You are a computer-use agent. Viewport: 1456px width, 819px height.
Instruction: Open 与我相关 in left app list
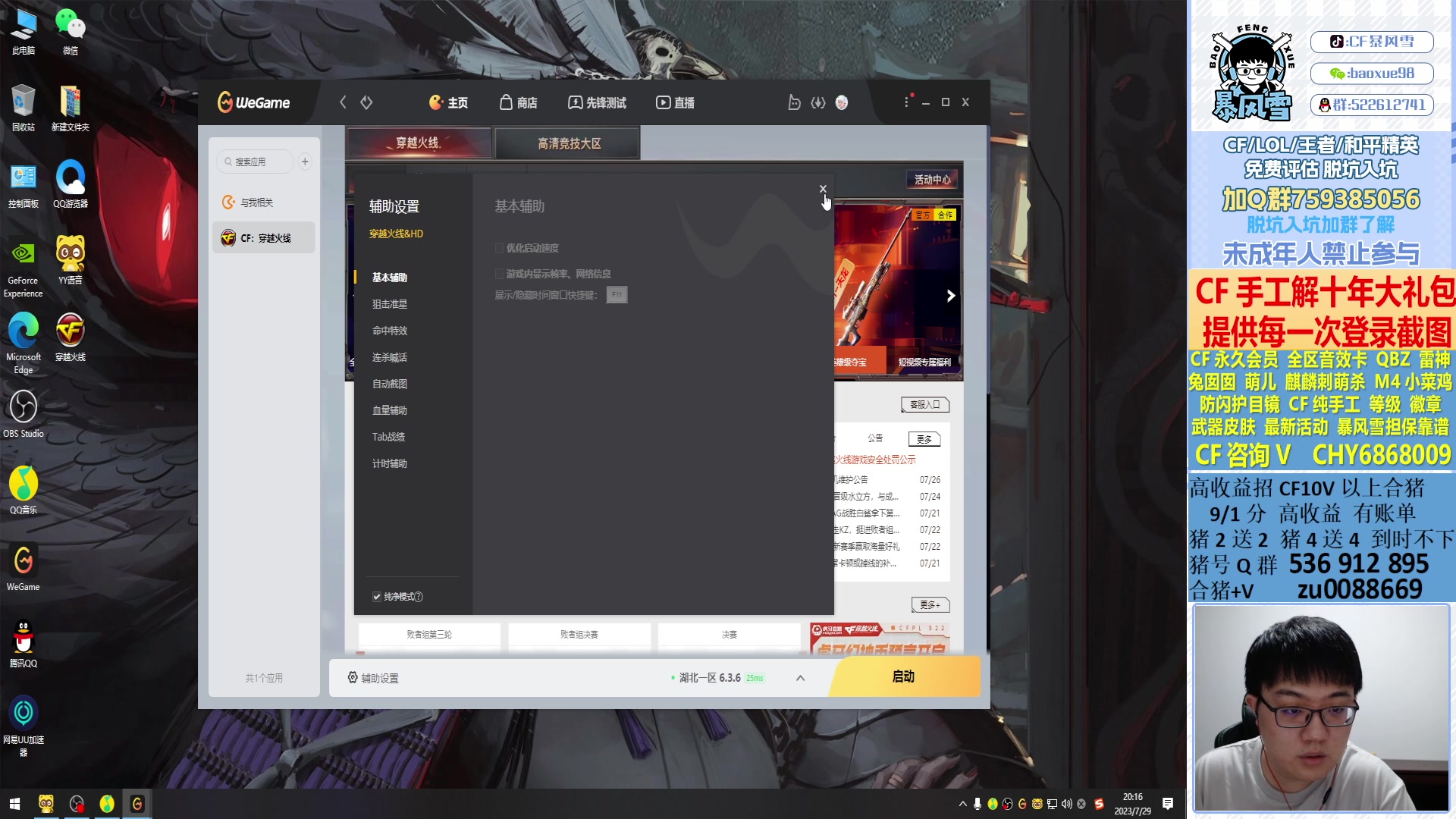264,202
